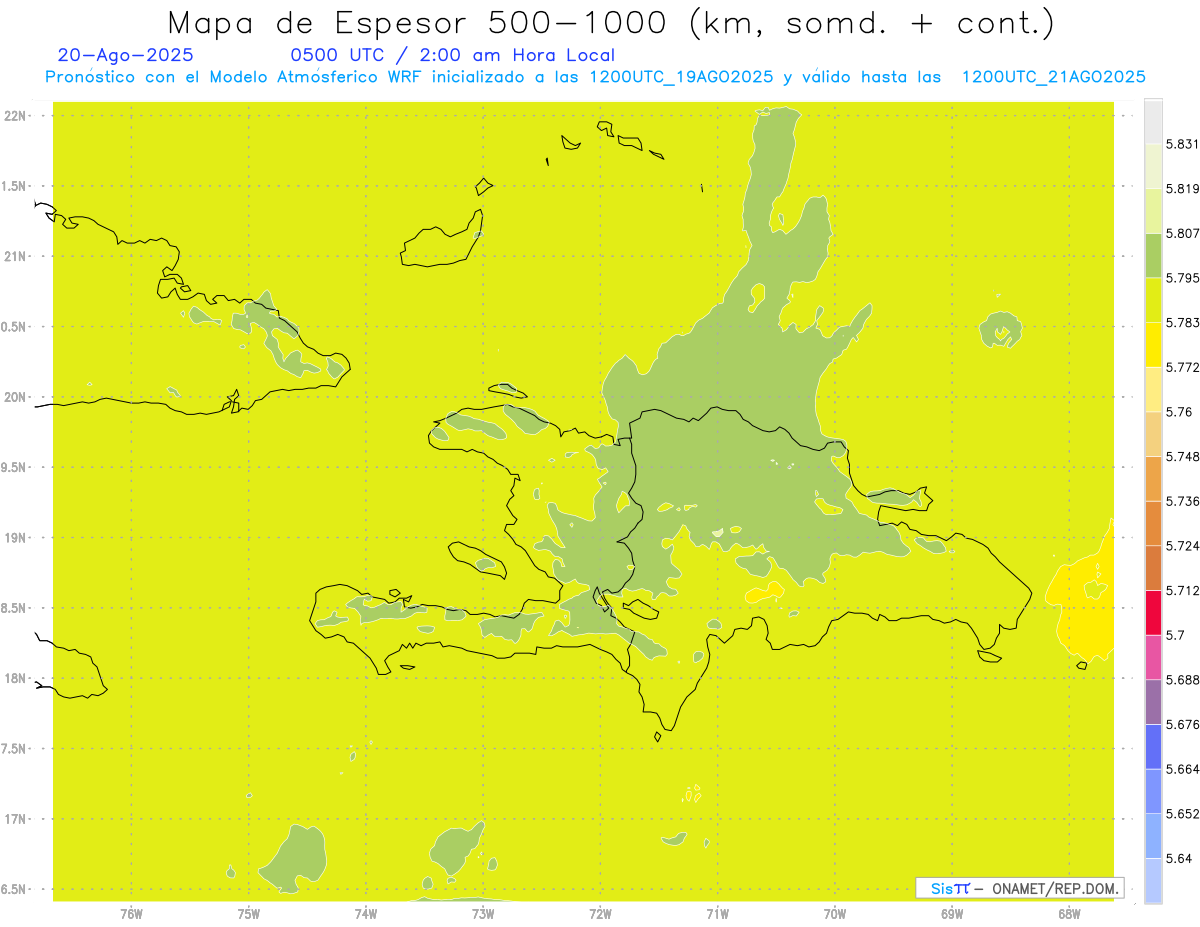Pick the purple 5.676–5.688 legend swatch
Viewport: 1200px width, 927px height.
tap(1153, 702)
